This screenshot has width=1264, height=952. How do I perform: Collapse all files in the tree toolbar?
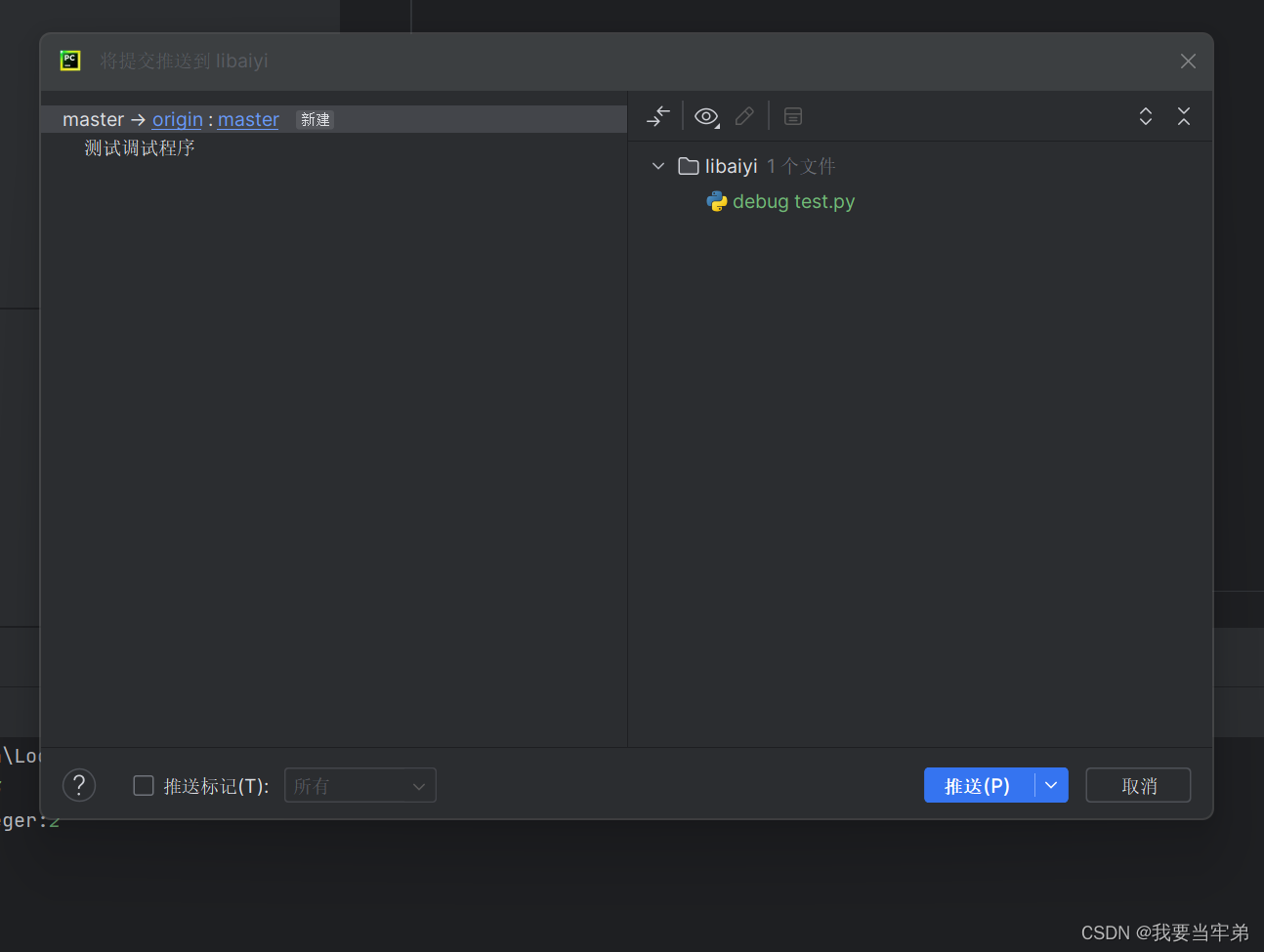point(1184,116)
